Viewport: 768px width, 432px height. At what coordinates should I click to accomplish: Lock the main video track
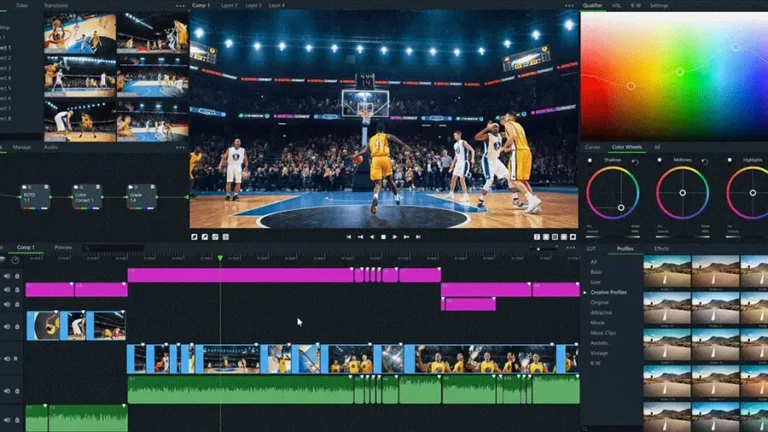coord(17,359)
